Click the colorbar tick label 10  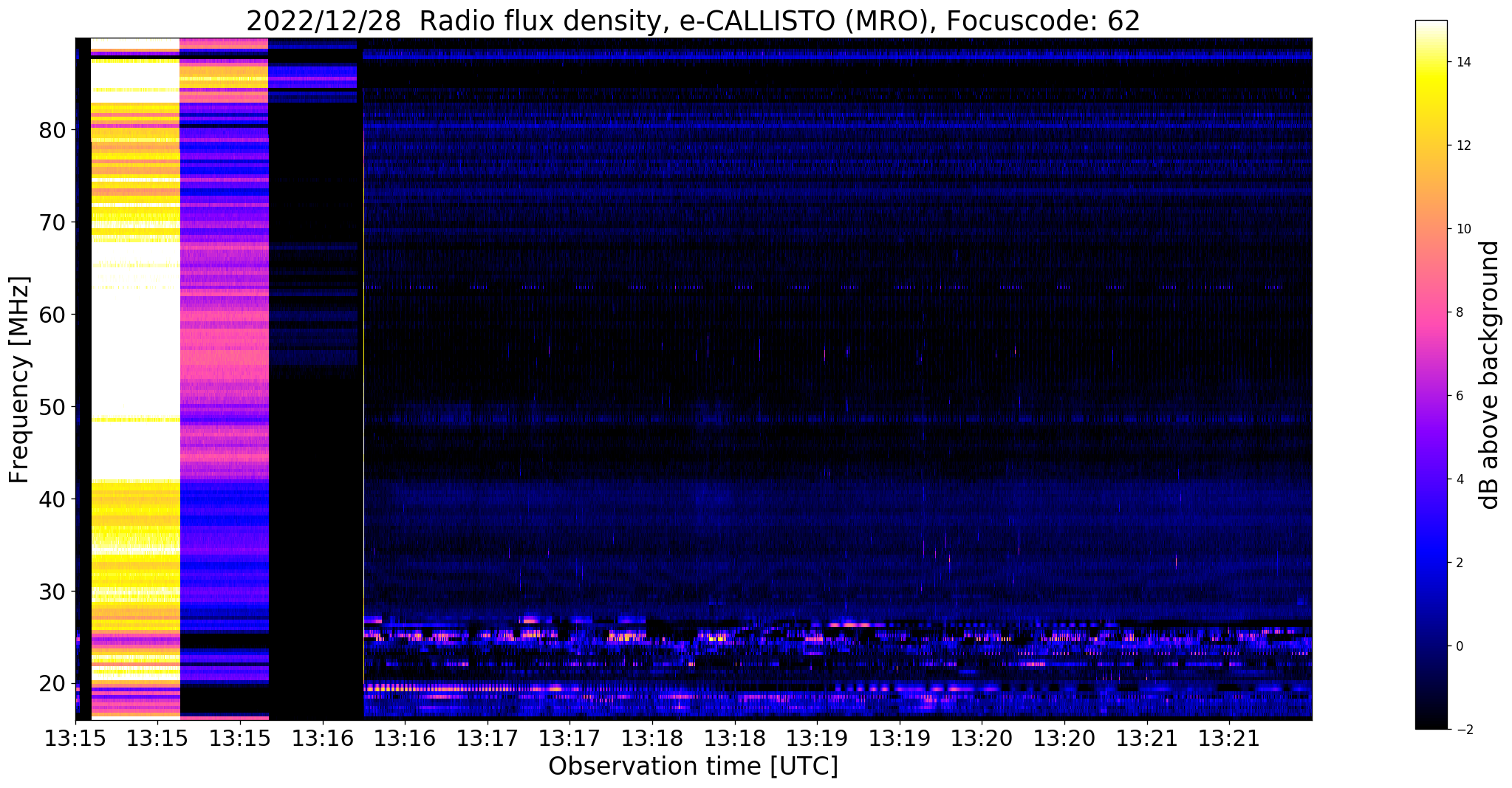coord(1463,229)
